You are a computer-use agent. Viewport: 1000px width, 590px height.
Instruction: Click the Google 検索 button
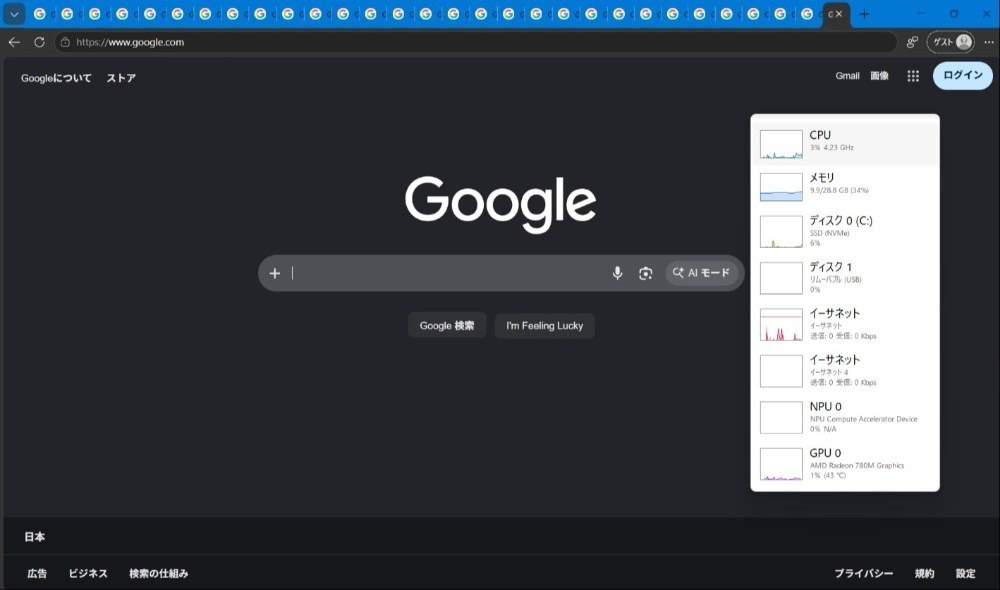tap(446, 325)
